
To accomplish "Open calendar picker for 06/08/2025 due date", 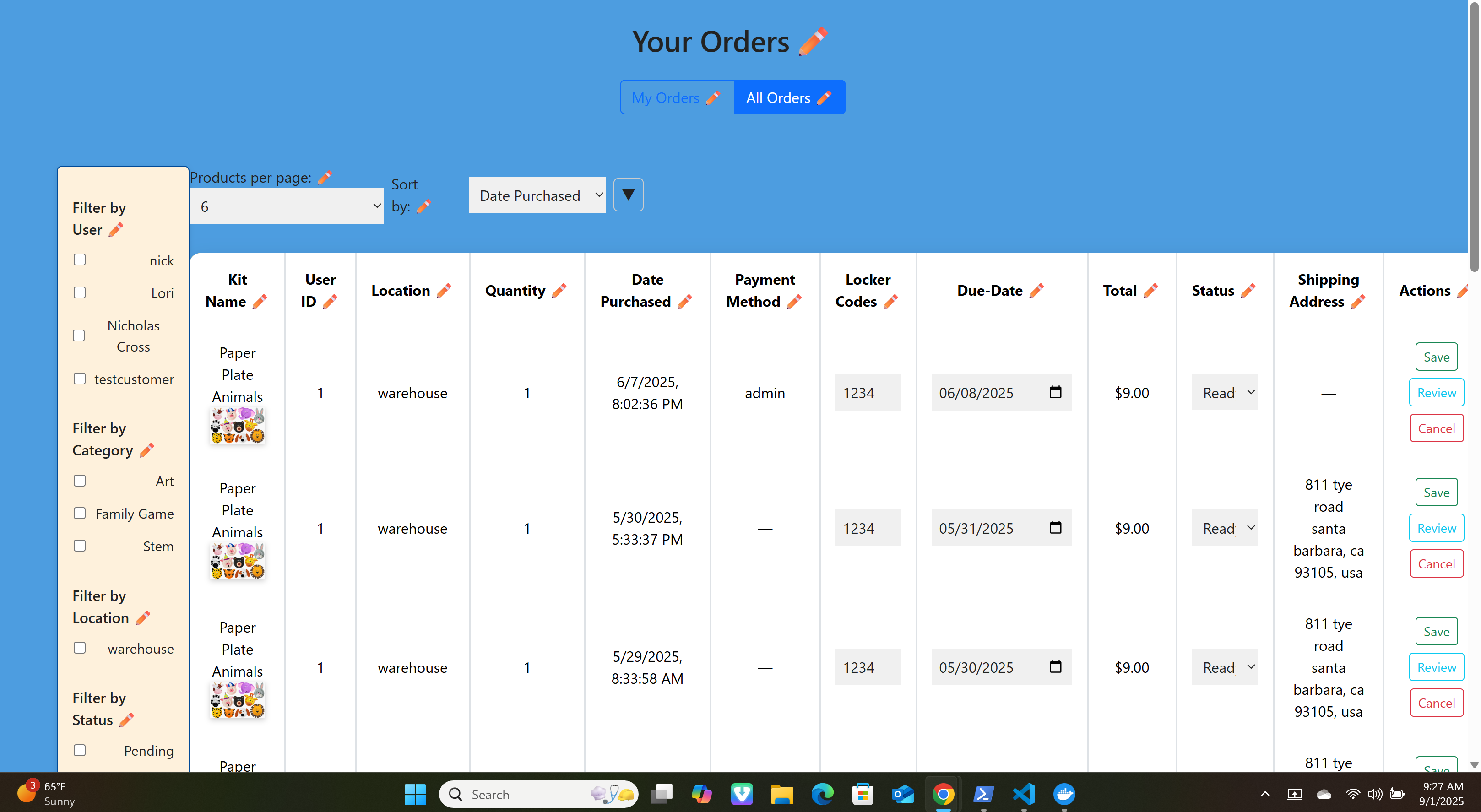I will pos(1056,392).
